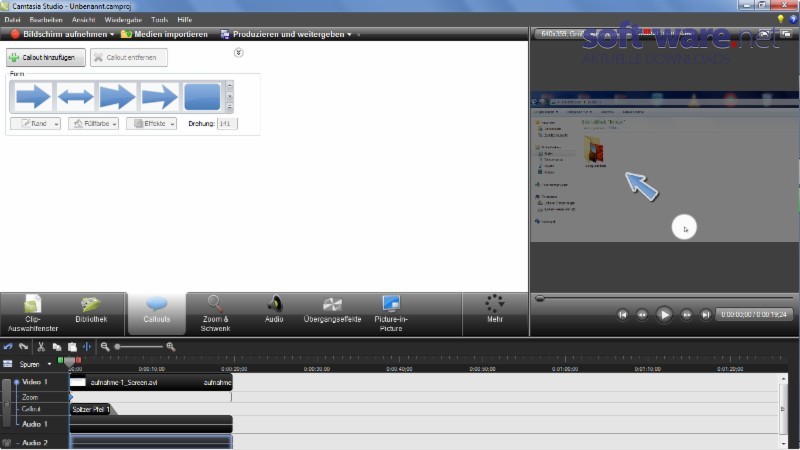Open the Tools menu
Viewport: 800px width, 450px height.
[159, 19]
